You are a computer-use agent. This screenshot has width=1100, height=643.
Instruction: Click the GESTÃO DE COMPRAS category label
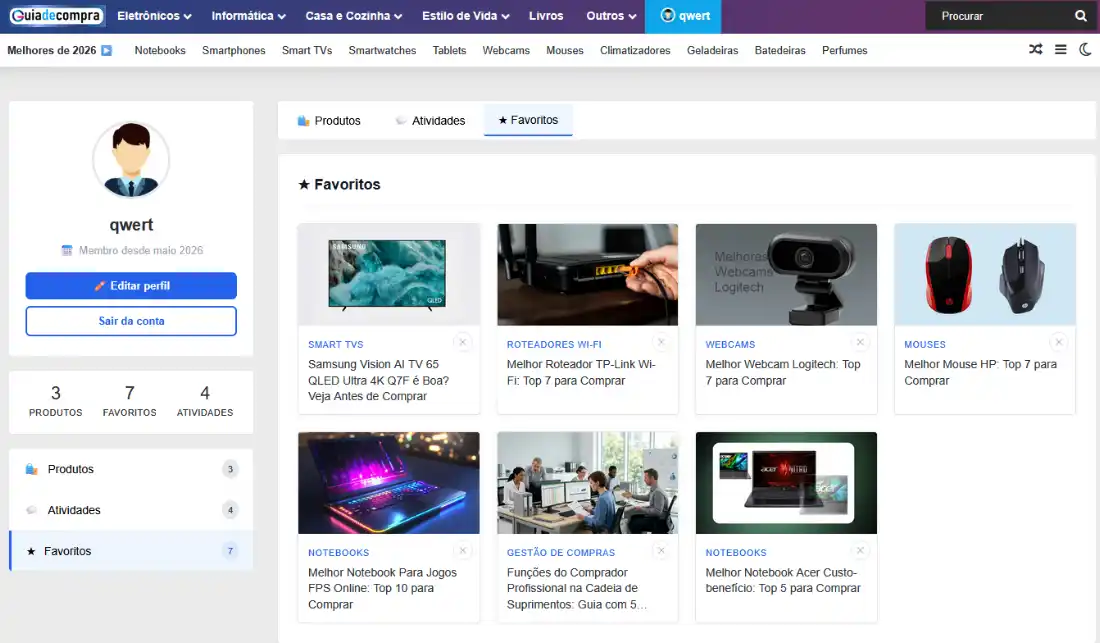[561, 553]
